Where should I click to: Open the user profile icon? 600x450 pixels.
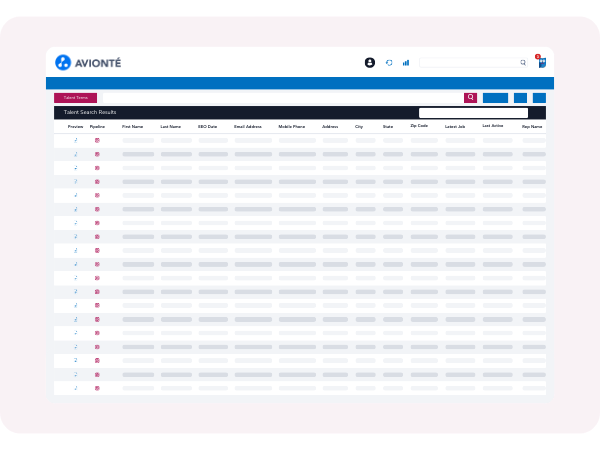coord(370,62)
